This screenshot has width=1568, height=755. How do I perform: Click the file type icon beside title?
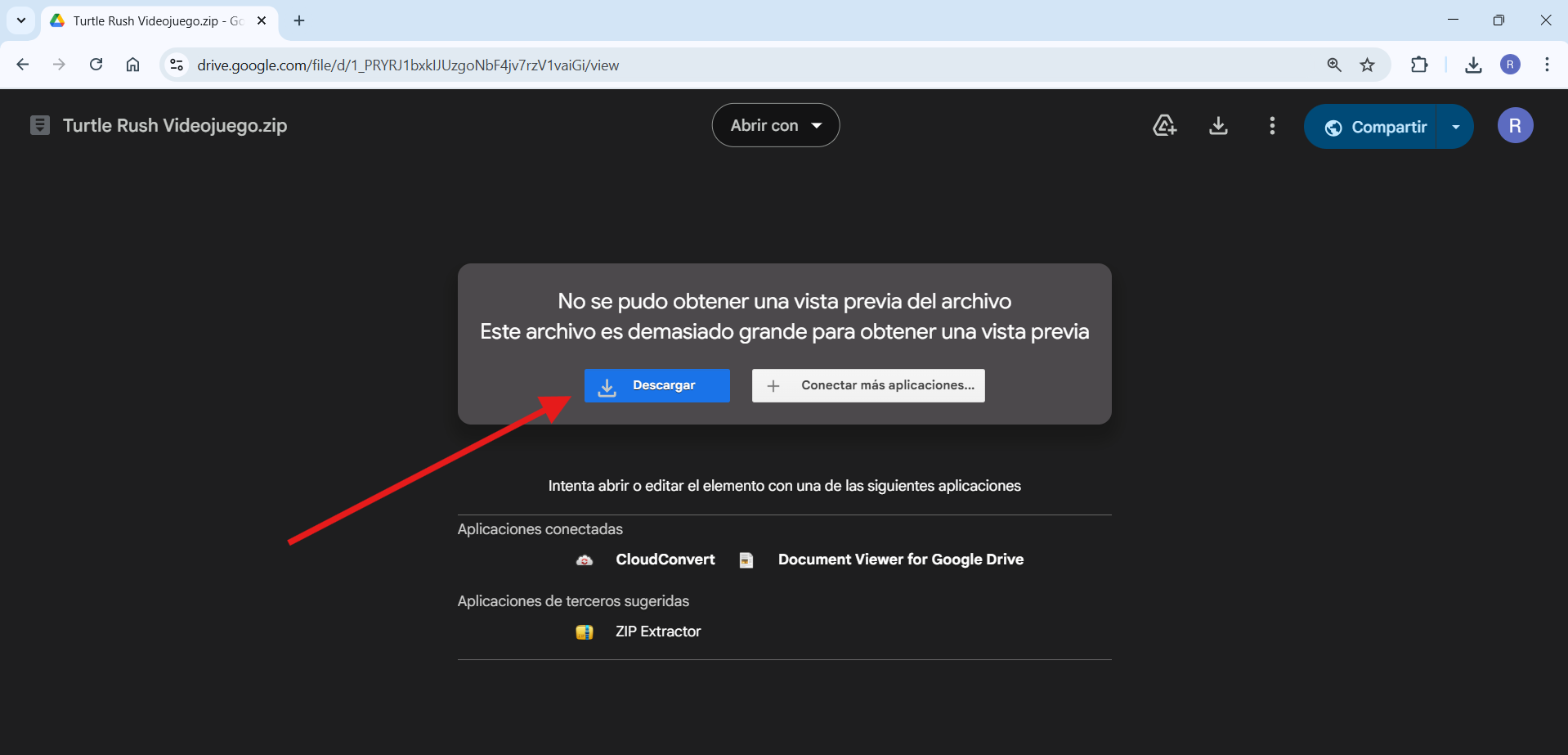[40, 125]
